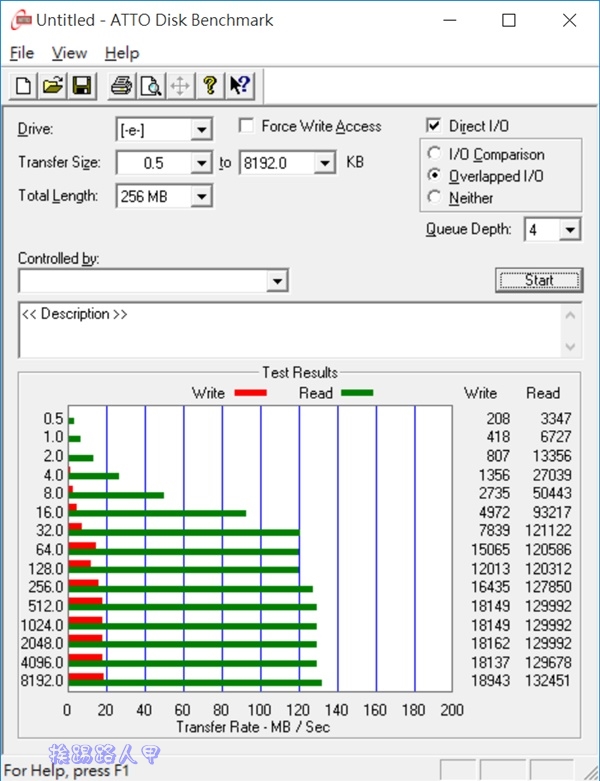Open About help question mark icon
The width and height of the screenshot is (600, 781).
click(x=210, y=86)
